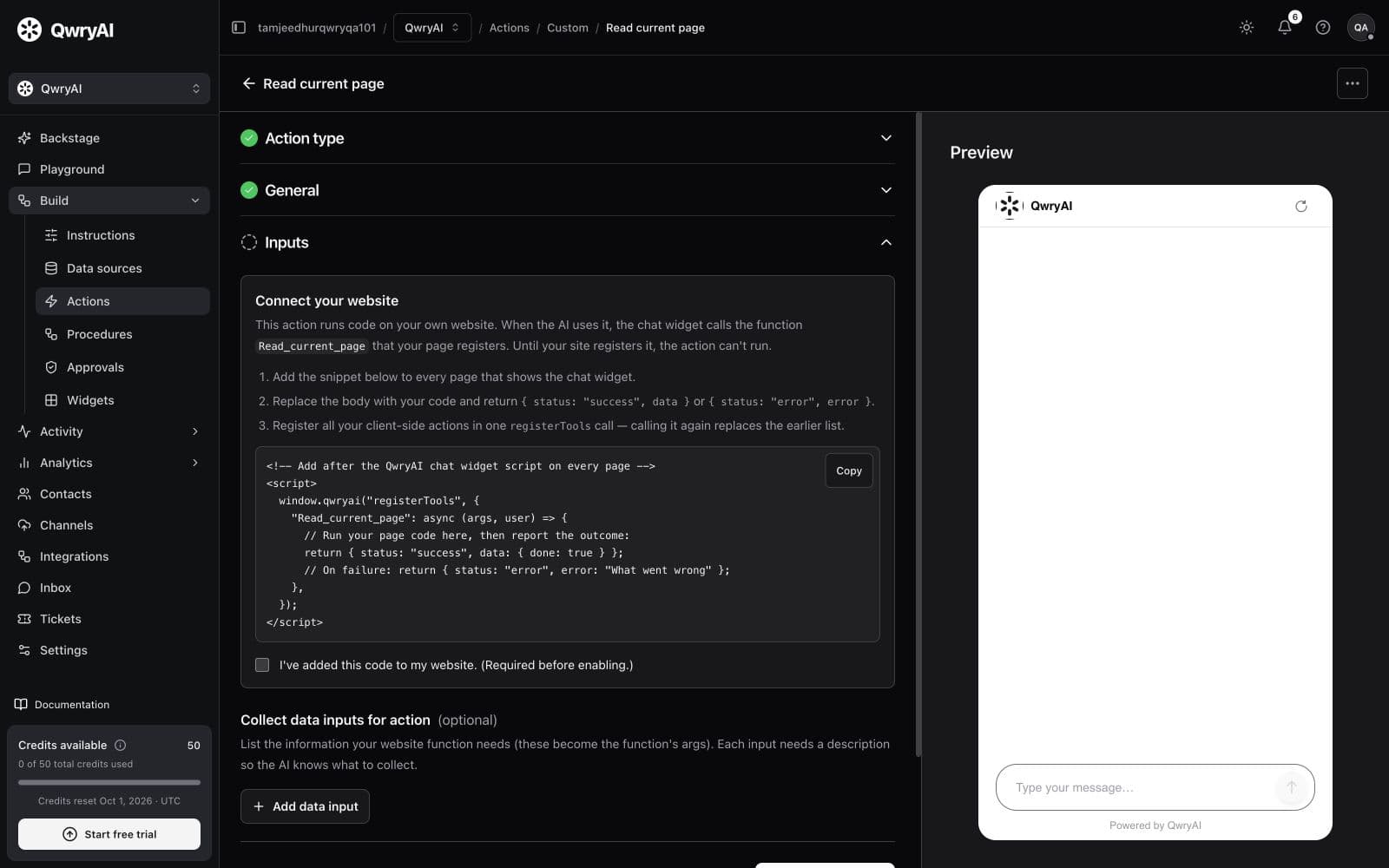Click Start free trial button
1389x868 pixels.
click(109, 834)
